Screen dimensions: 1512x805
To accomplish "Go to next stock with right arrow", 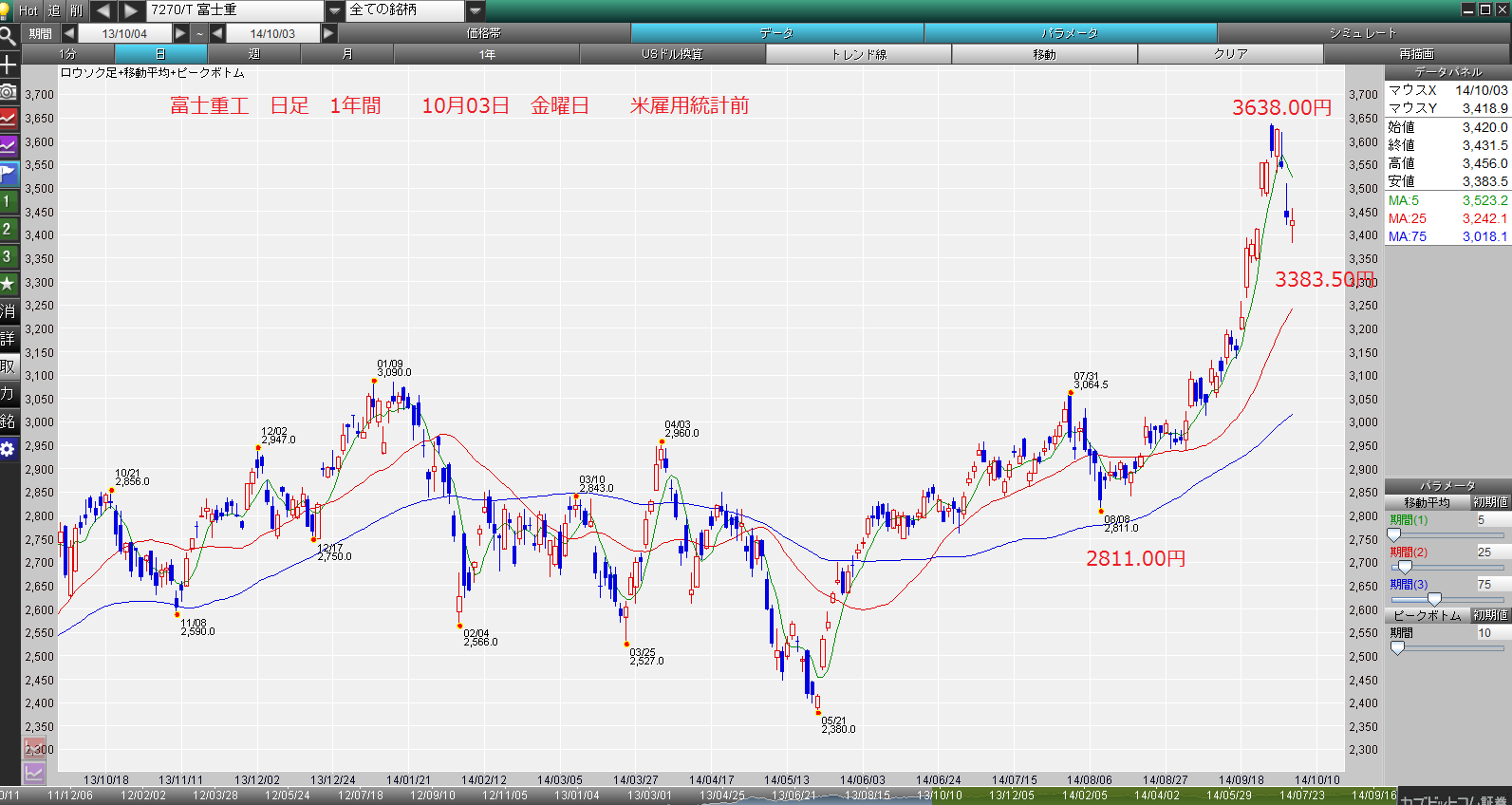I will 131,10.
